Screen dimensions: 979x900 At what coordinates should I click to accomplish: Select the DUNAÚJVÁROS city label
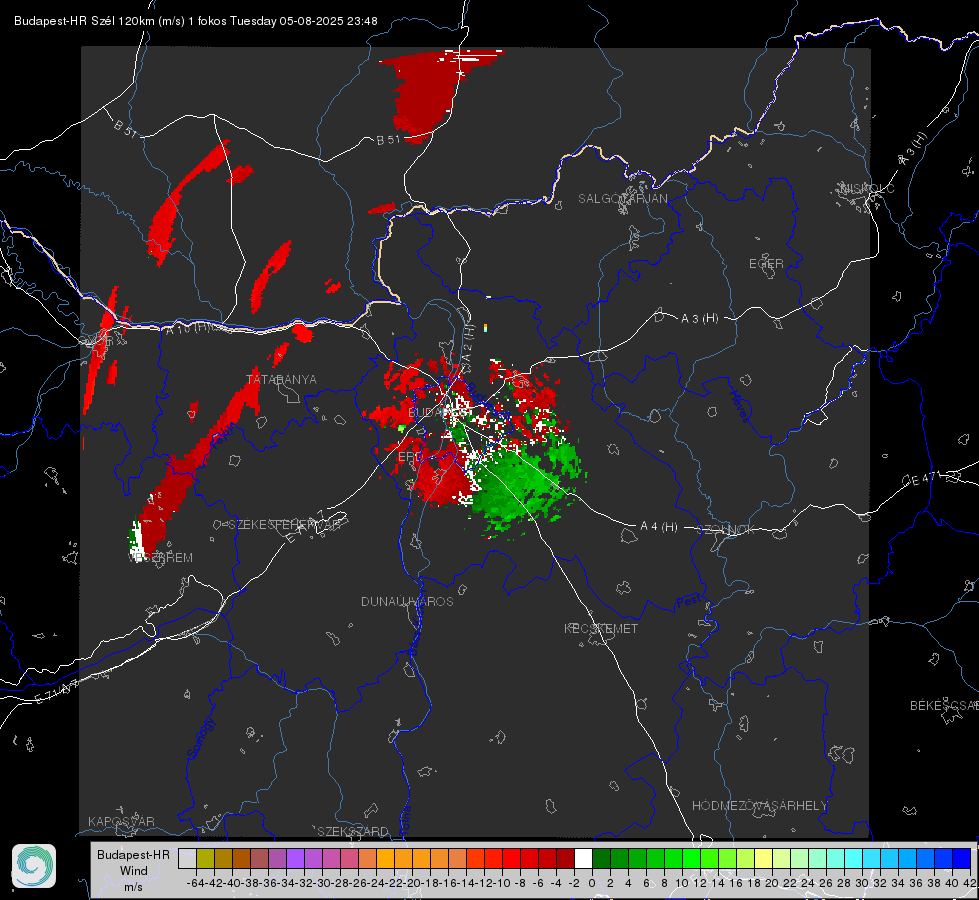click(407, 601)
